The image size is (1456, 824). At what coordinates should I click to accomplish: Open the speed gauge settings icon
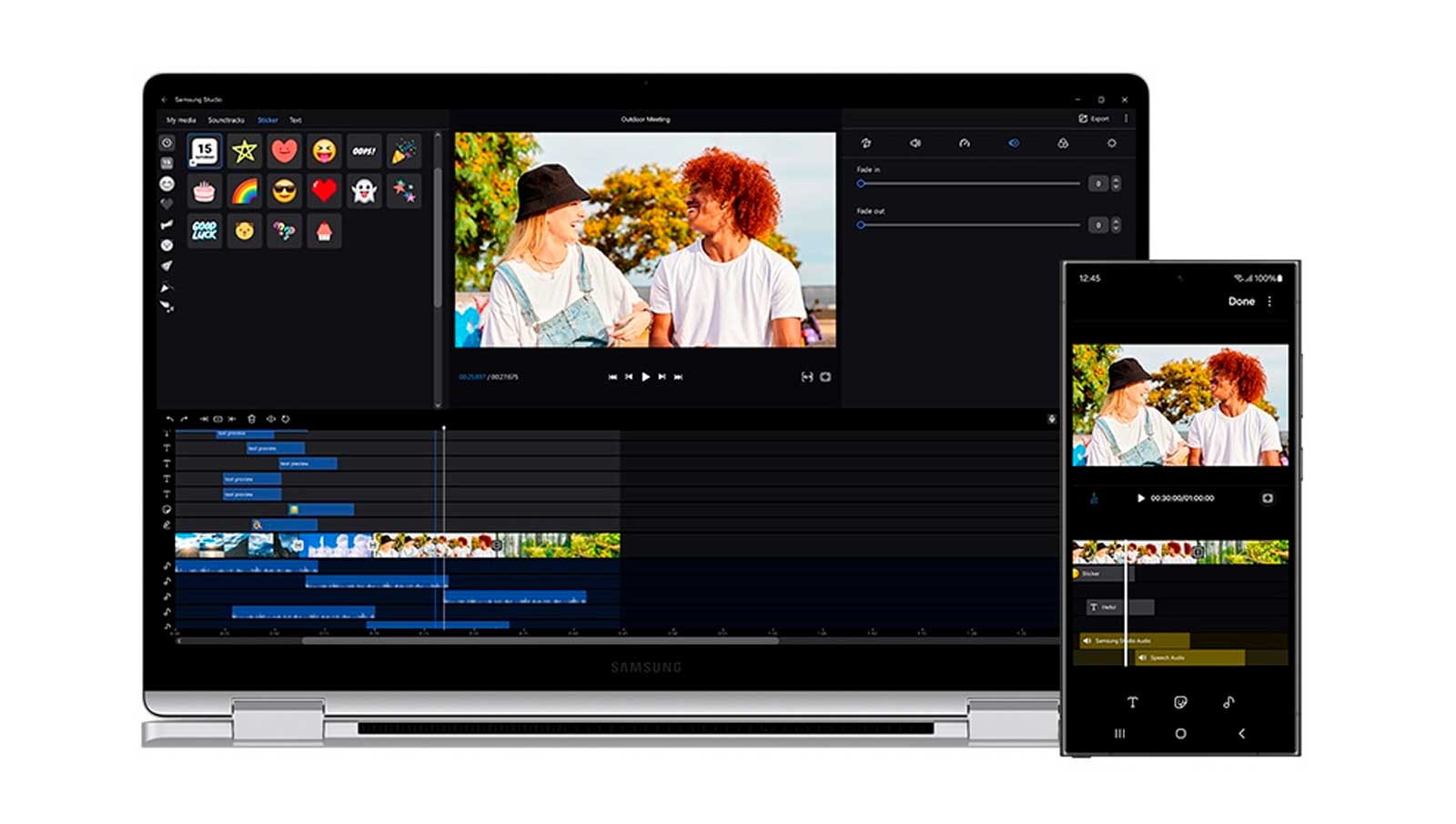pyautogui.click(x=965, y=144)
